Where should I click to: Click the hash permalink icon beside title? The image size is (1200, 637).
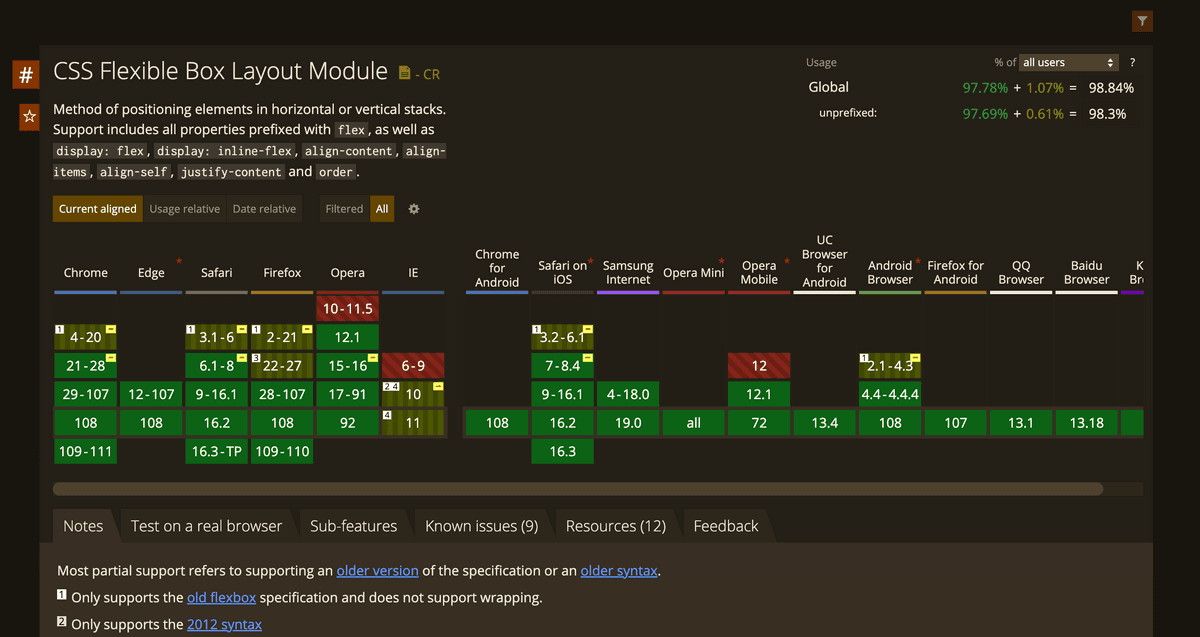click(26, 74)
